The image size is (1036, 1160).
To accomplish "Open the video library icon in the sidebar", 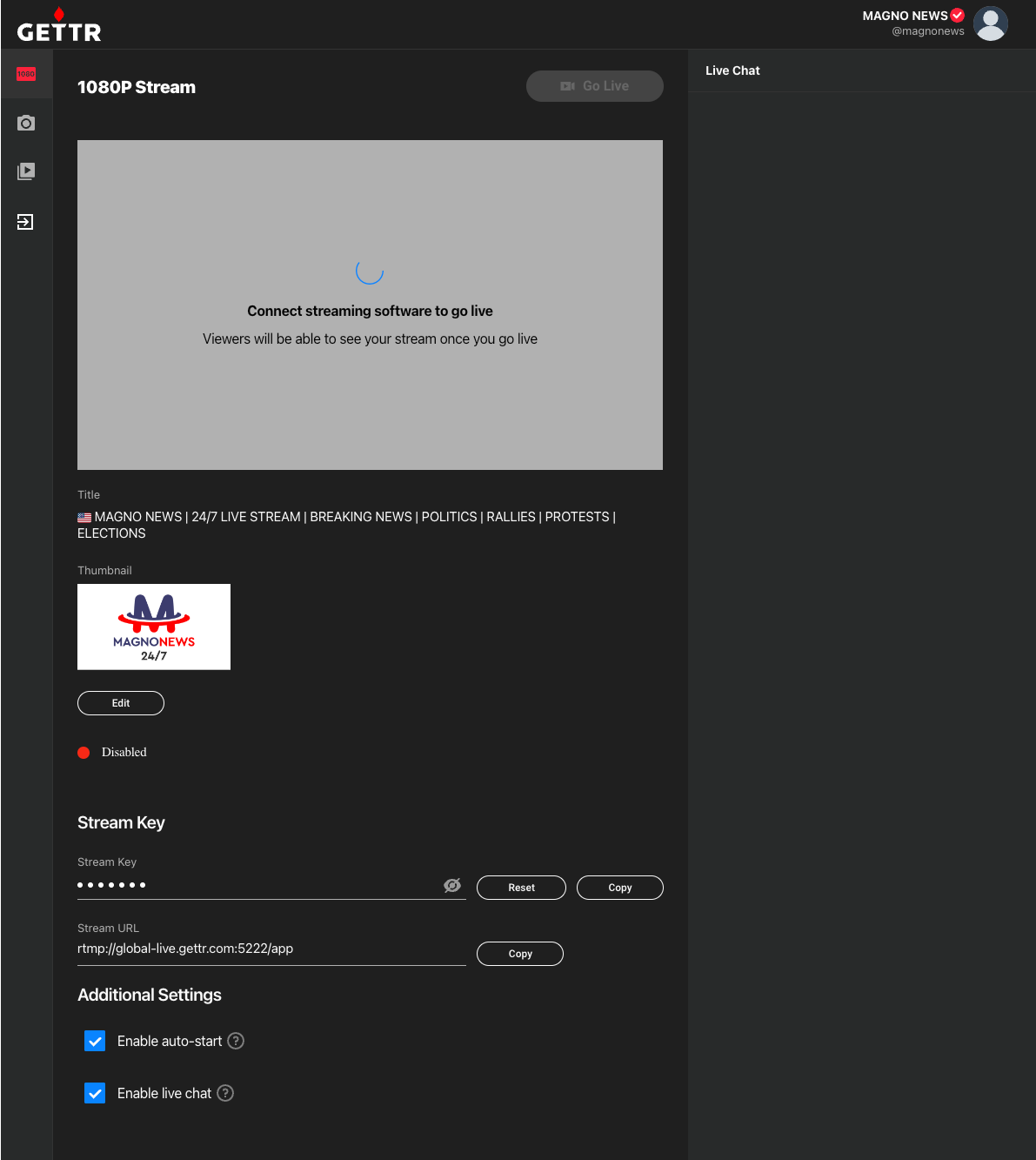I will tap(26, 171).
